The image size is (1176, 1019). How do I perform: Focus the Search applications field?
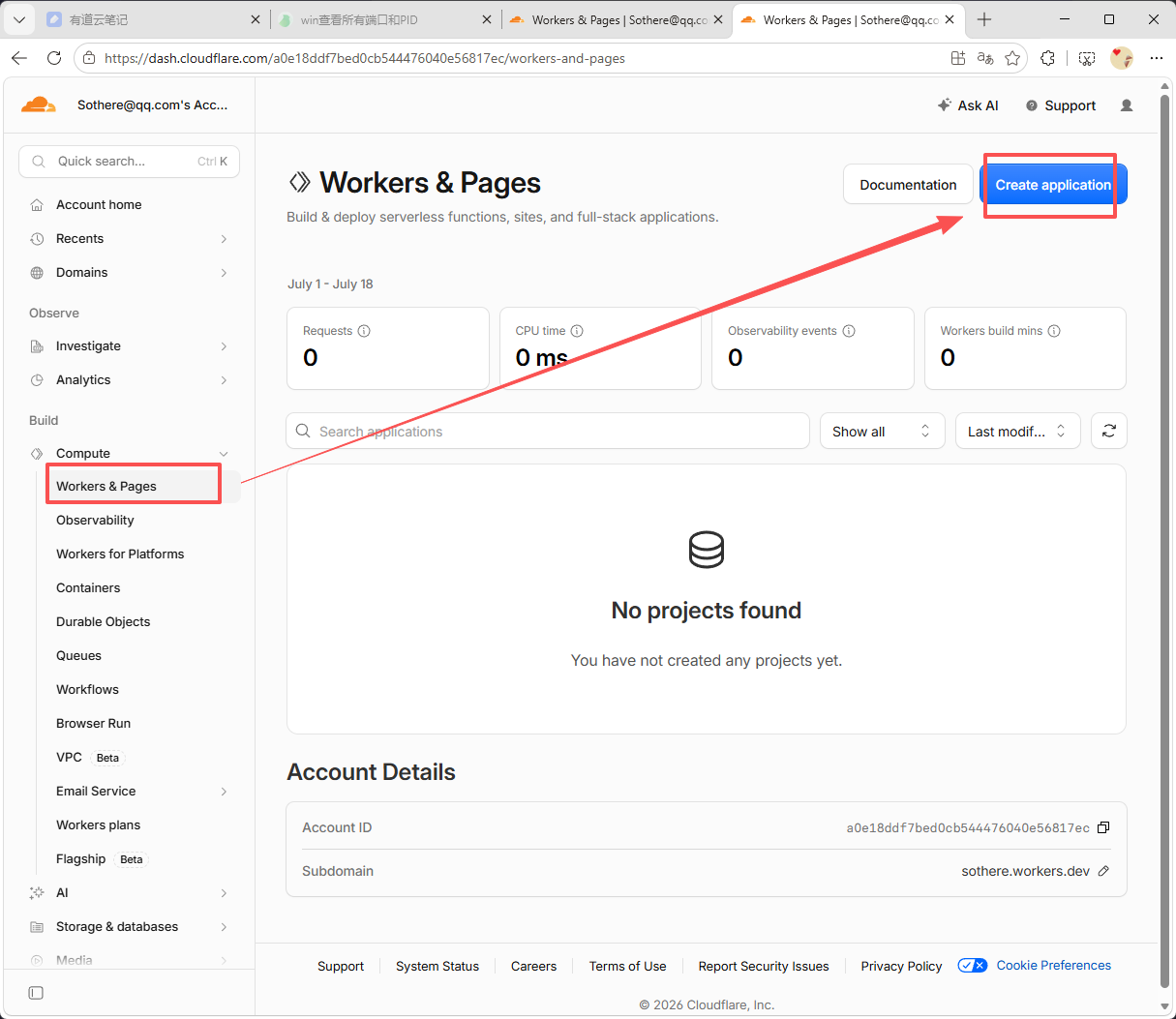click(548, 431)
